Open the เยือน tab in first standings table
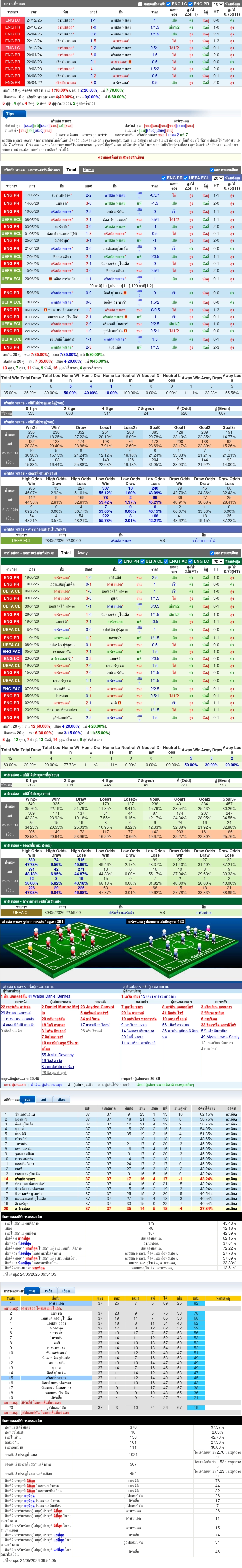The image size is (242, 1568). [x=61, y=1100]
